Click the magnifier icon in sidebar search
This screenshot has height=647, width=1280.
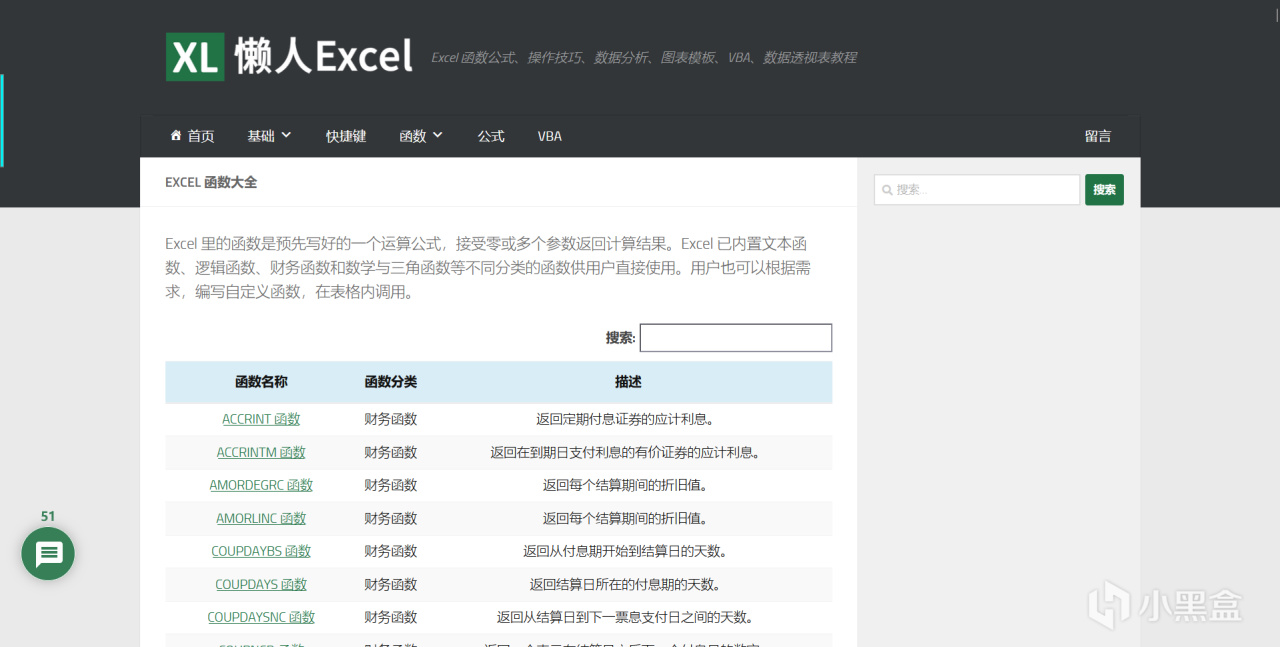(887, 189)
